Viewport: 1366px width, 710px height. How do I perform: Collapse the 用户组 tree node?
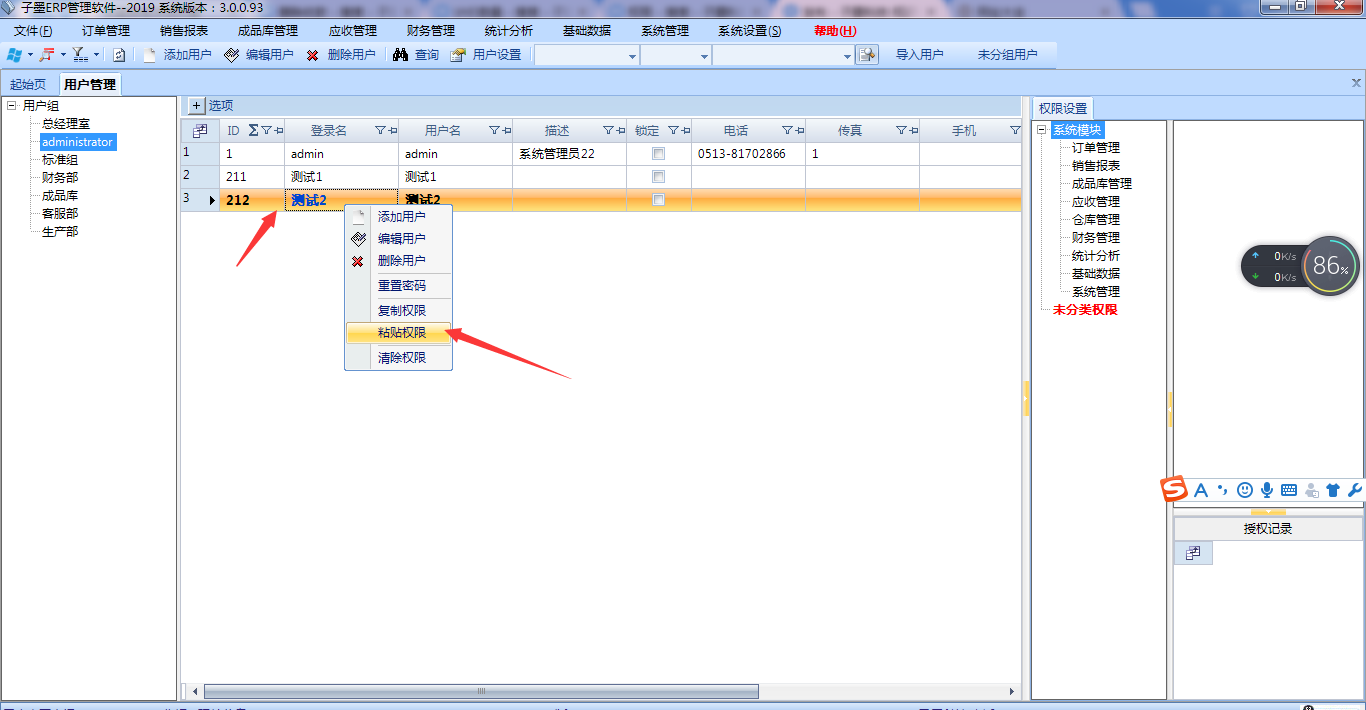click(12, 106)
